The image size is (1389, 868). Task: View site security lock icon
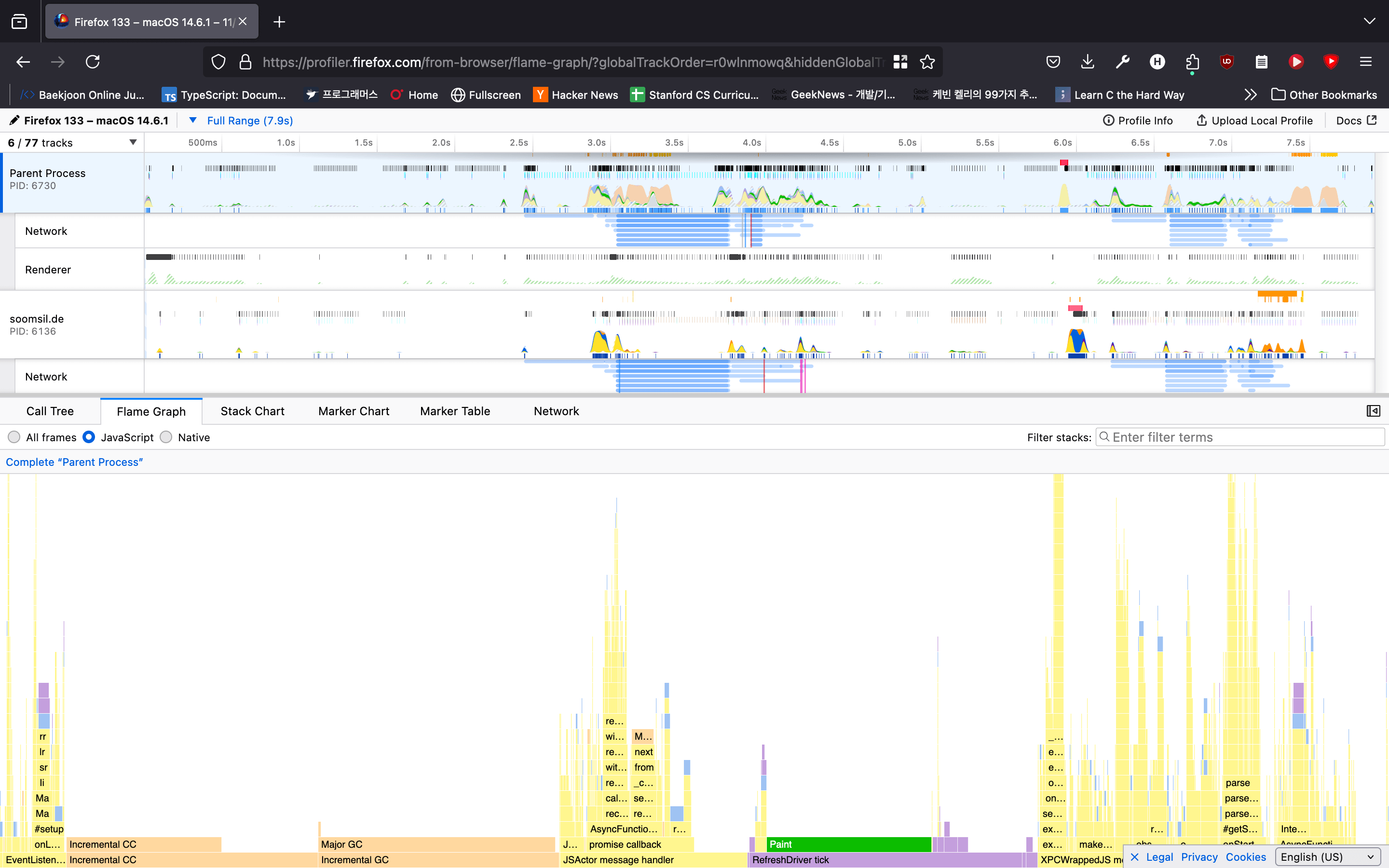tap(245, 61)
